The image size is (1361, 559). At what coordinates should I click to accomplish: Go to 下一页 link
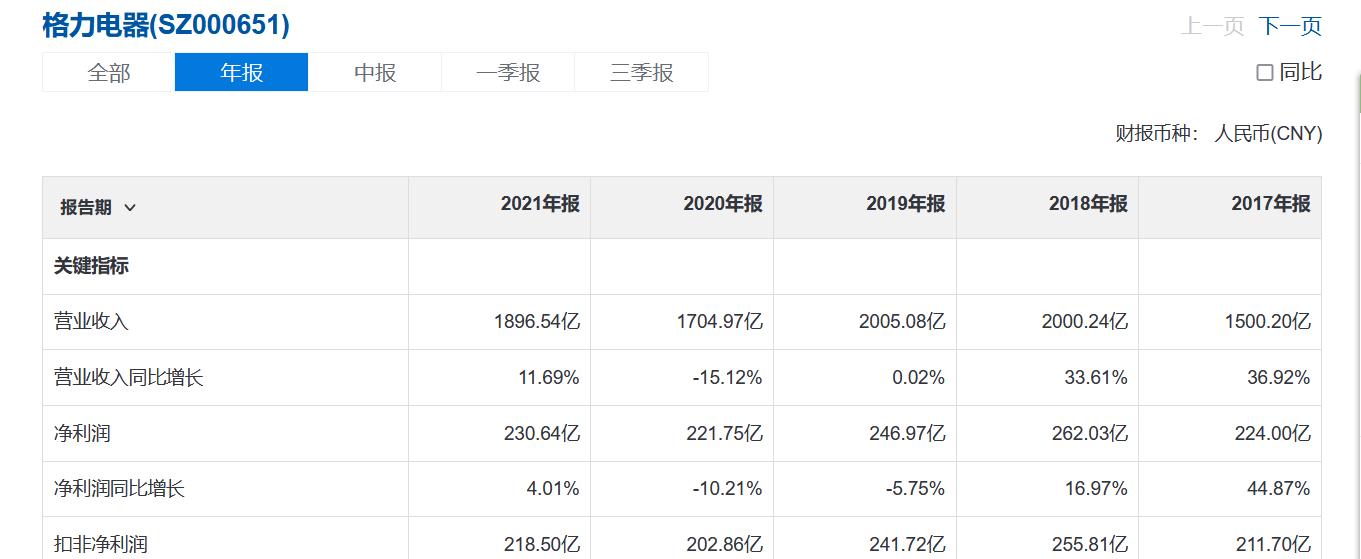tap(1290, 26)
